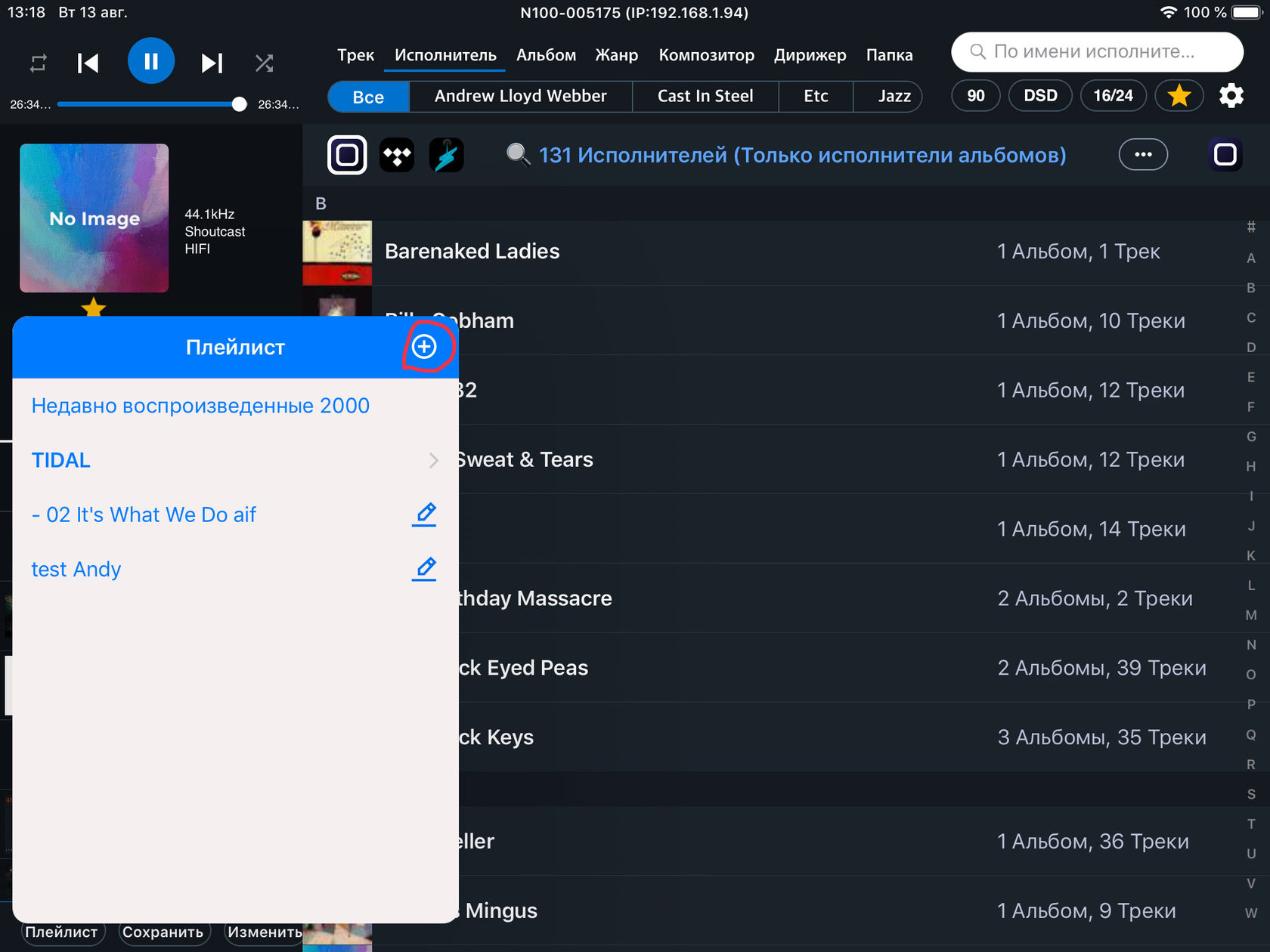The width and height of the screenshot is (1270, 952).
Task: Open the 131 Исполнителей view options
Action: tap(802, 155)
